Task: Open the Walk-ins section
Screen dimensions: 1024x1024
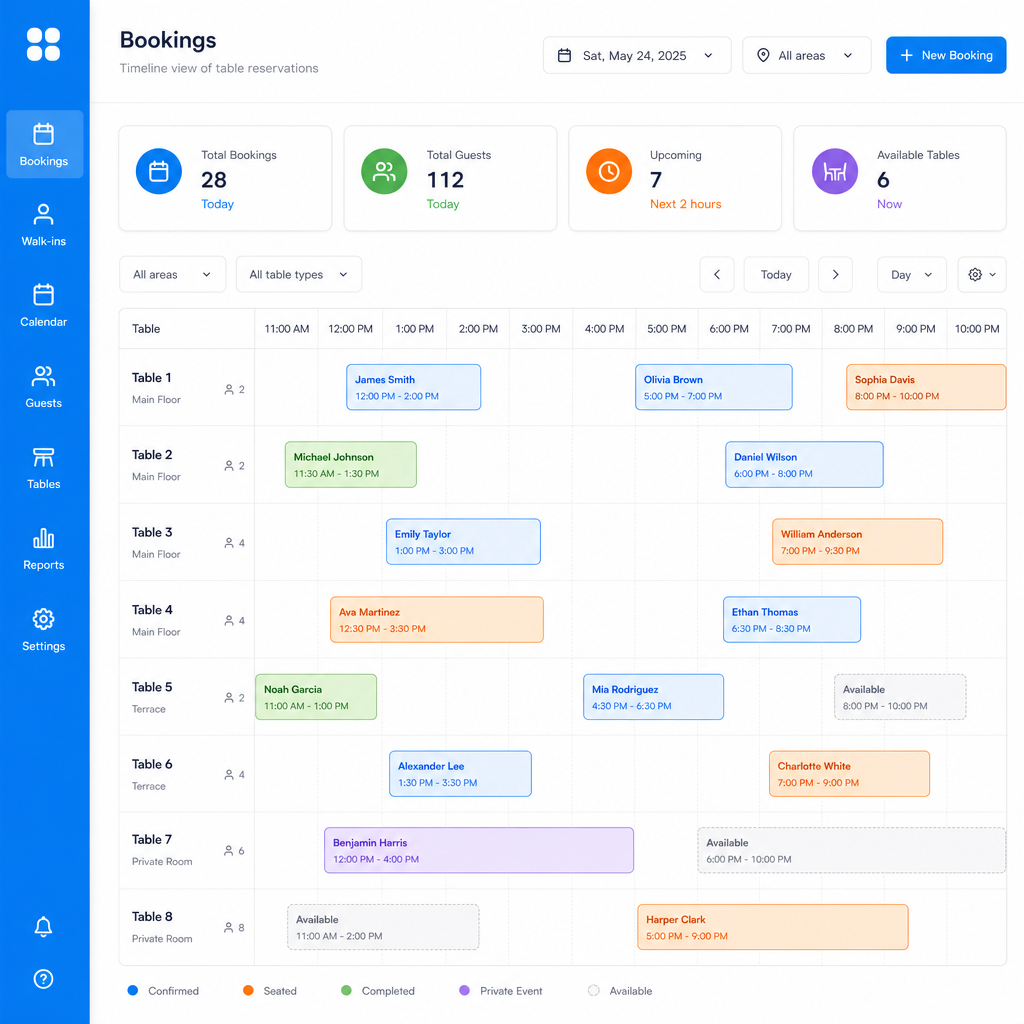Action: [x=44, y=225]
